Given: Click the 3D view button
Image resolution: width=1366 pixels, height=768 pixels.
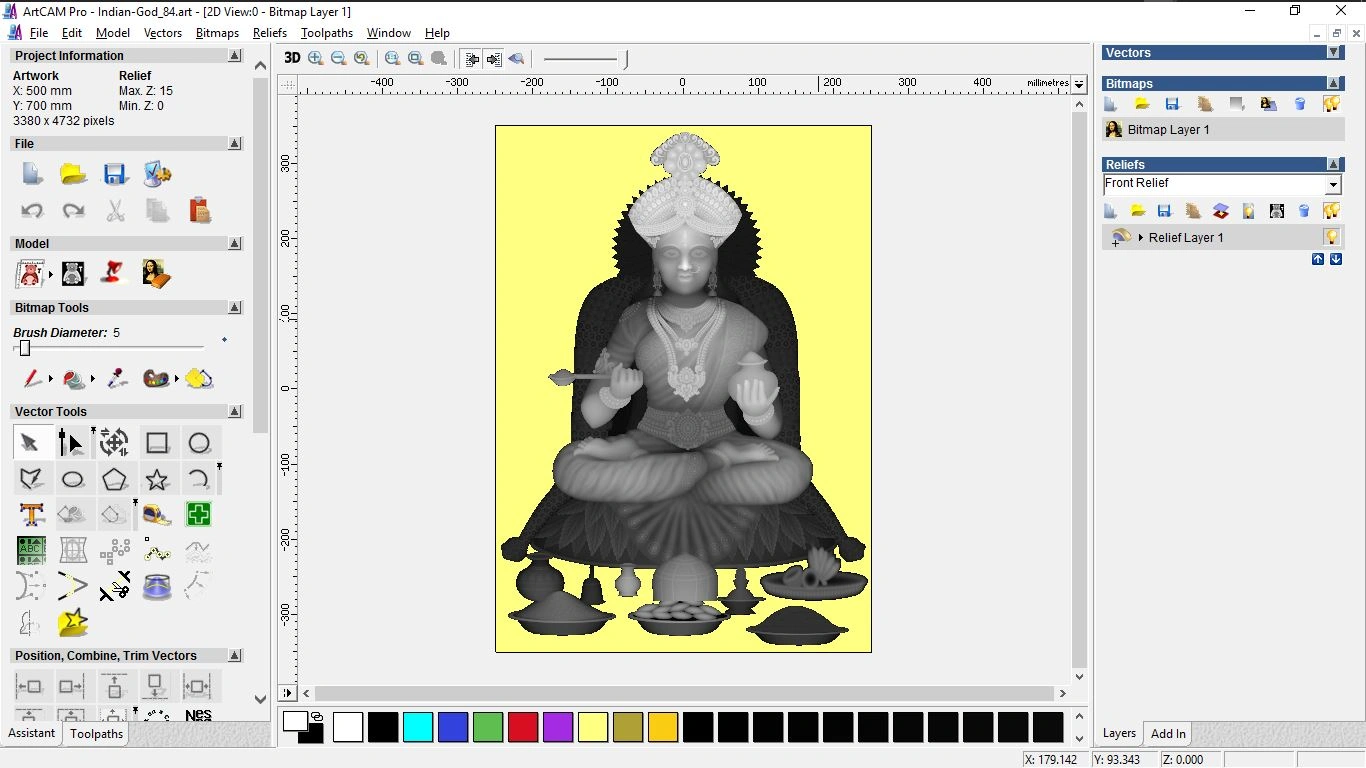Looking at the screenshot, I should coord(292,58).
